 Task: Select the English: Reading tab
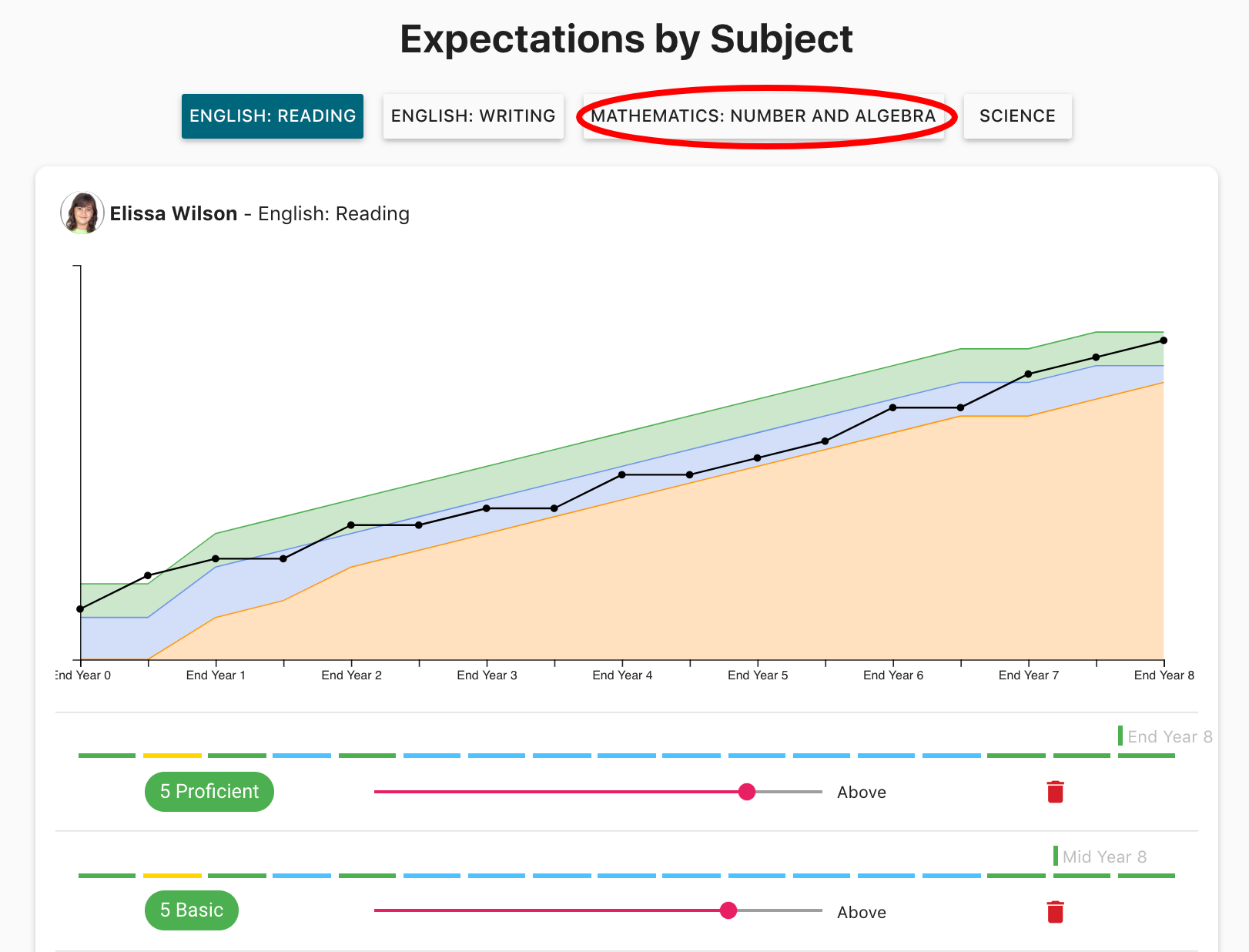(x=273, y=116)
